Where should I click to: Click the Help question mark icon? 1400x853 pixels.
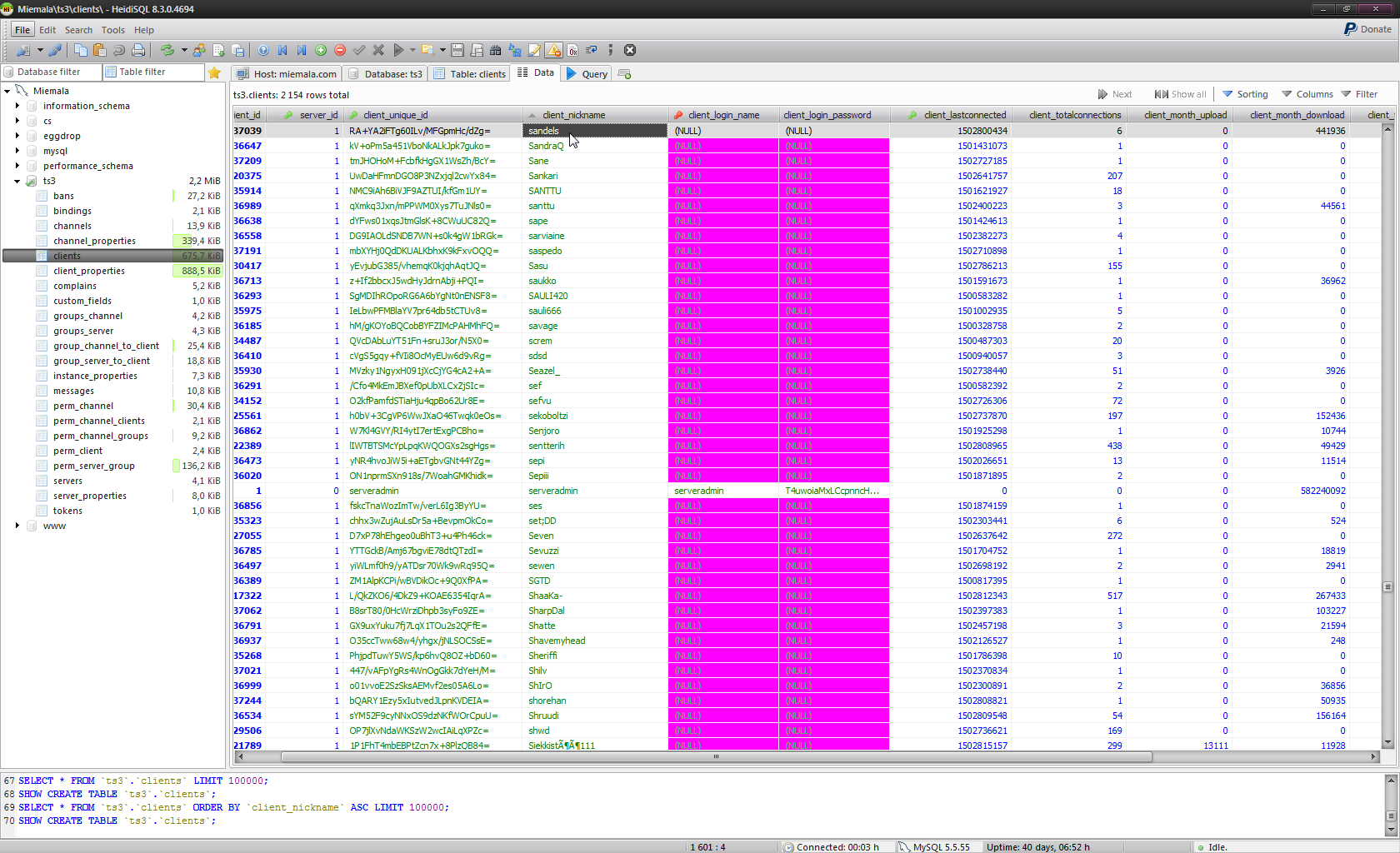point(263,50)
